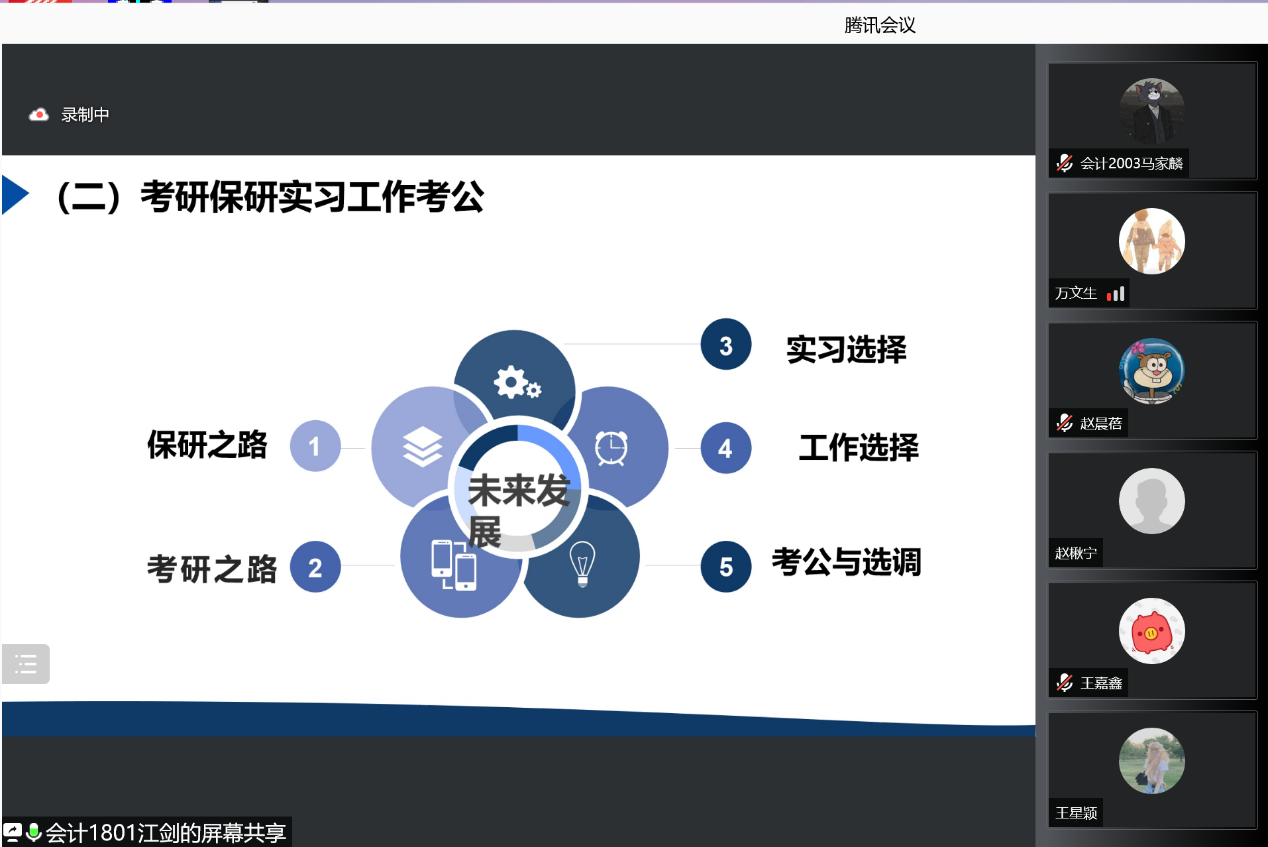1268x847 pixels.
Task: Click the green microphone icon of the screen sharer
Action: pyautogui.click(x=34, y=832)
